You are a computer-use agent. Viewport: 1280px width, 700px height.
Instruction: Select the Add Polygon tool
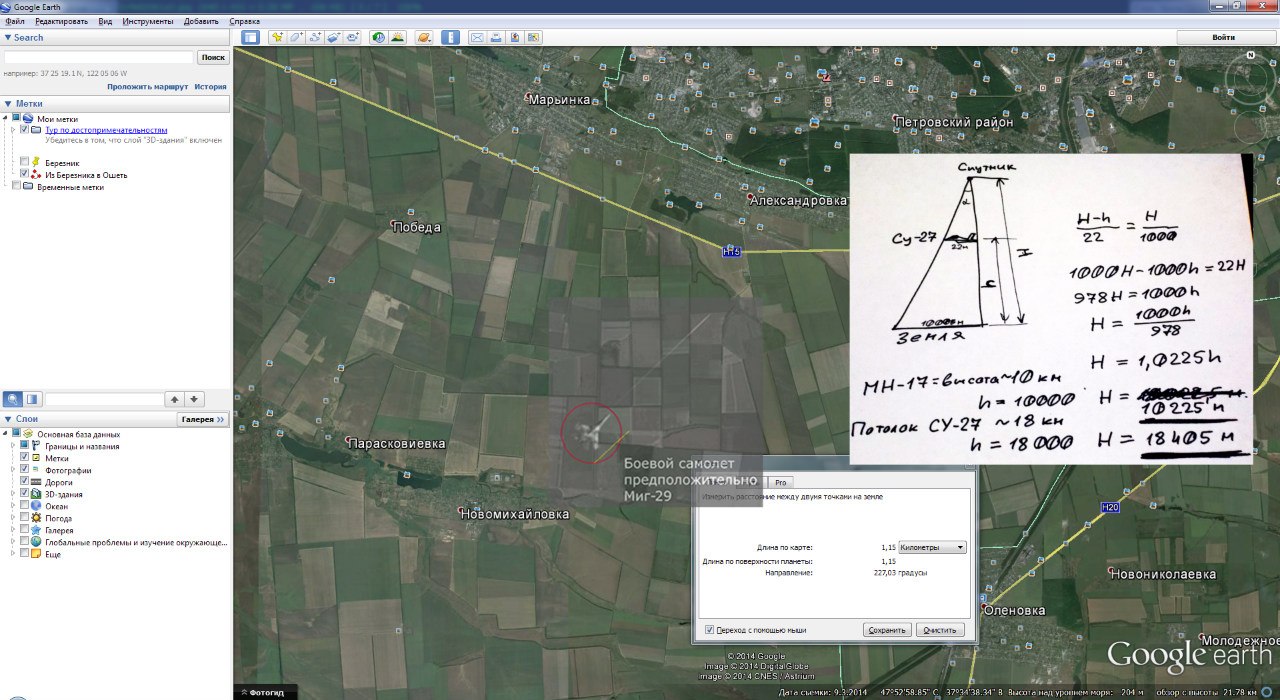click(x=296, y=37)
